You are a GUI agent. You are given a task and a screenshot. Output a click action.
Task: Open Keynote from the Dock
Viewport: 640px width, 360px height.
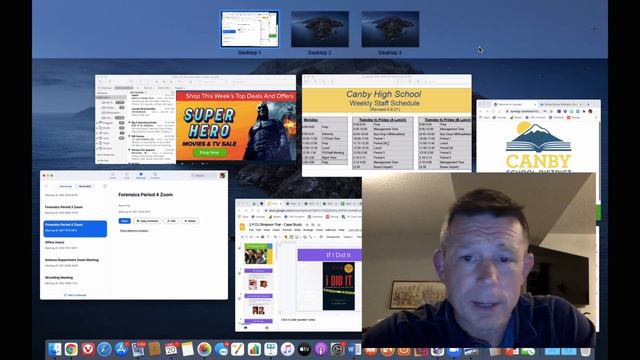pyautogui.click(x=271, y=349)
